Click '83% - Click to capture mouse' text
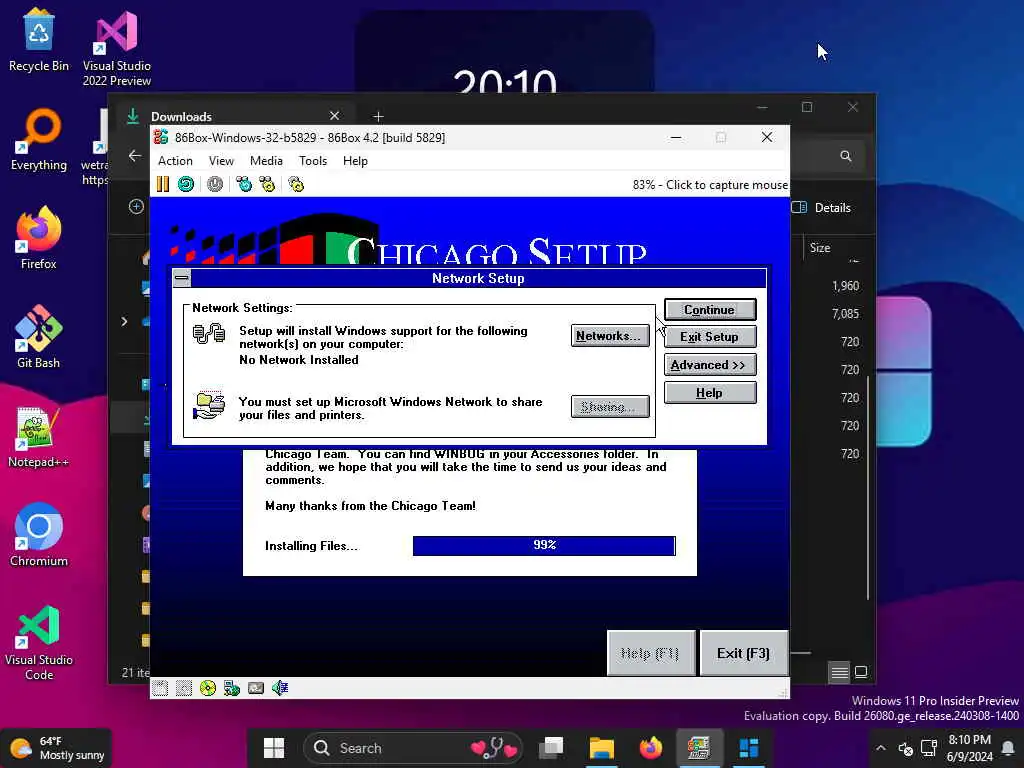This screenshot has width=1024, height=768. [710, 185]
